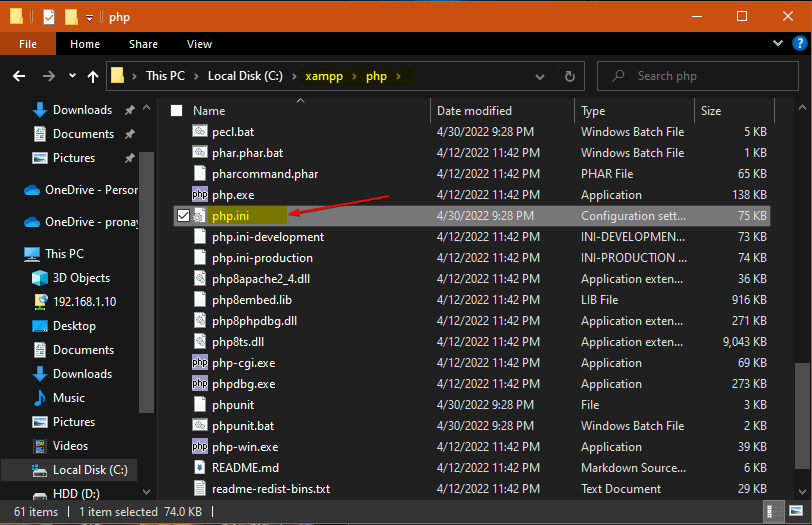Click the navigation pane scrollbar thumb
812x525 pixels.
147,282
